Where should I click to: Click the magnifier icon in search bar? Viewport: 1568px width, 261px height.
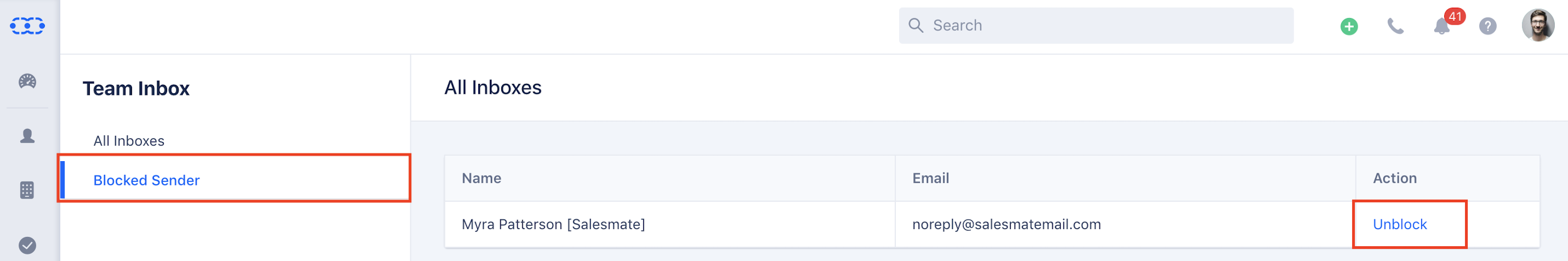915,25
